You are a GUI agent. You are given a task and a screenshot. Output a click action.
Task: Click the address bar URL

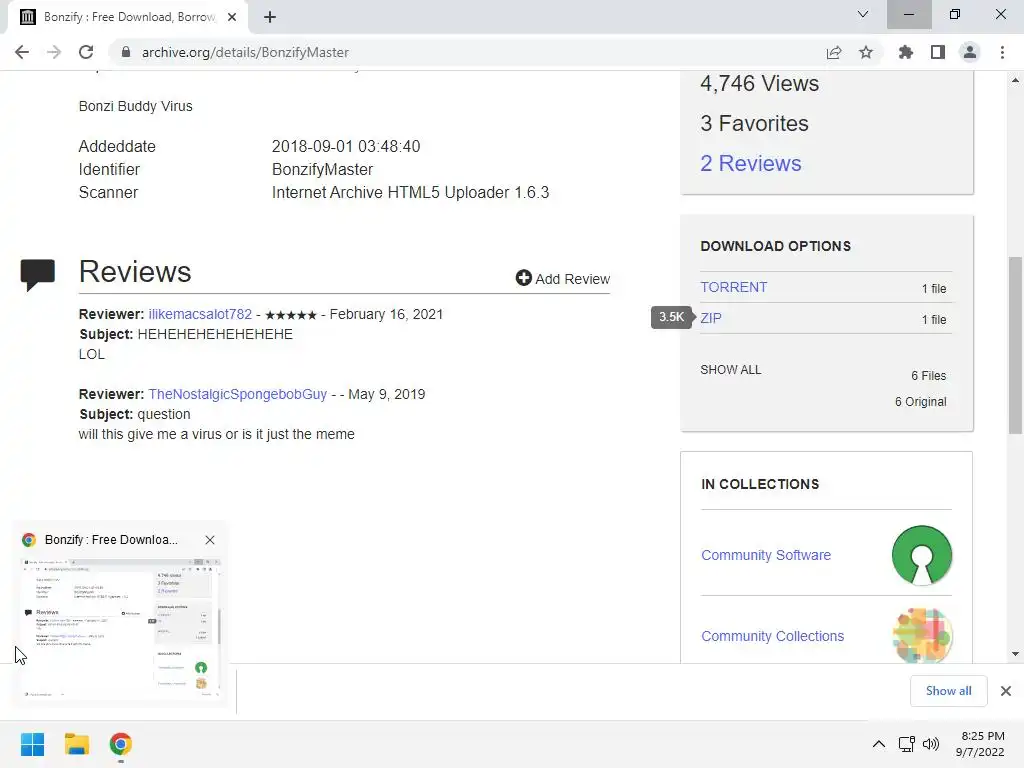click(x=245, y=52)
